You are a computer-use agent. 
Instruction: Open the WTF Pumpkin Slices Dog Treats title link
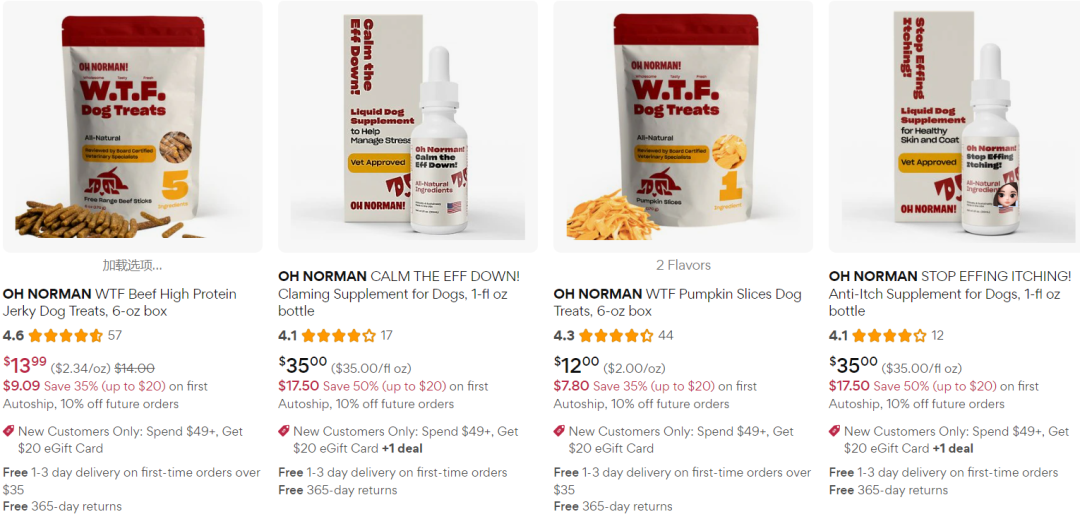[x=678, y=303]
